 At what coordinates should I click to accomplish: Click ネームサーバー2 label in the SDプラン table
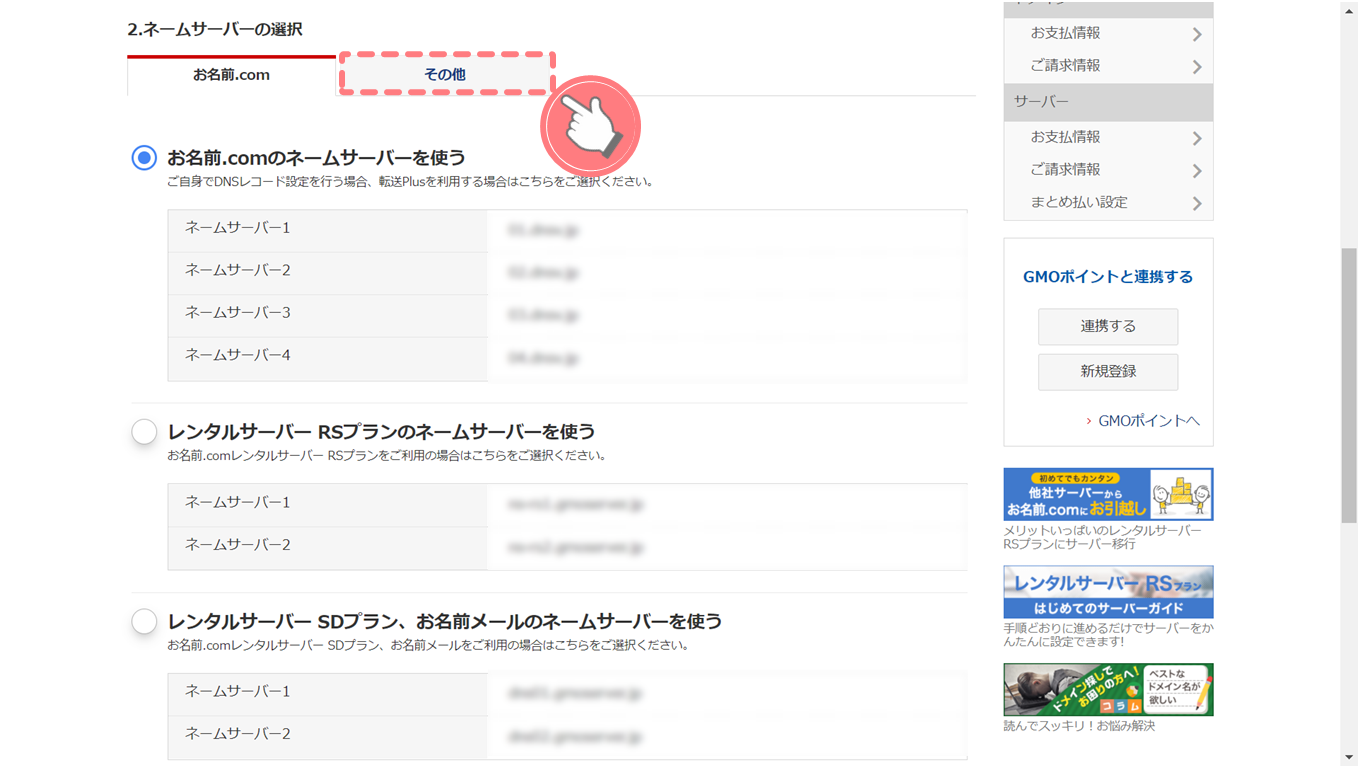[237, 734]
